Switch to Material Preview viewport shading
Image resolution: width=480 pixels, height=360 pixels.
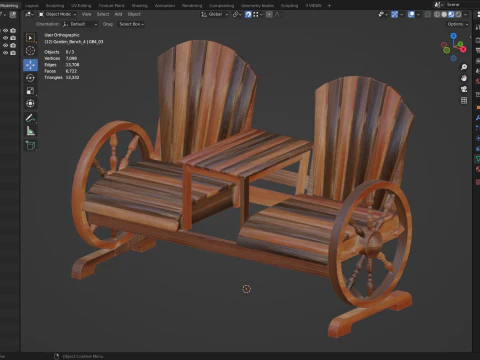click(451, 14)
